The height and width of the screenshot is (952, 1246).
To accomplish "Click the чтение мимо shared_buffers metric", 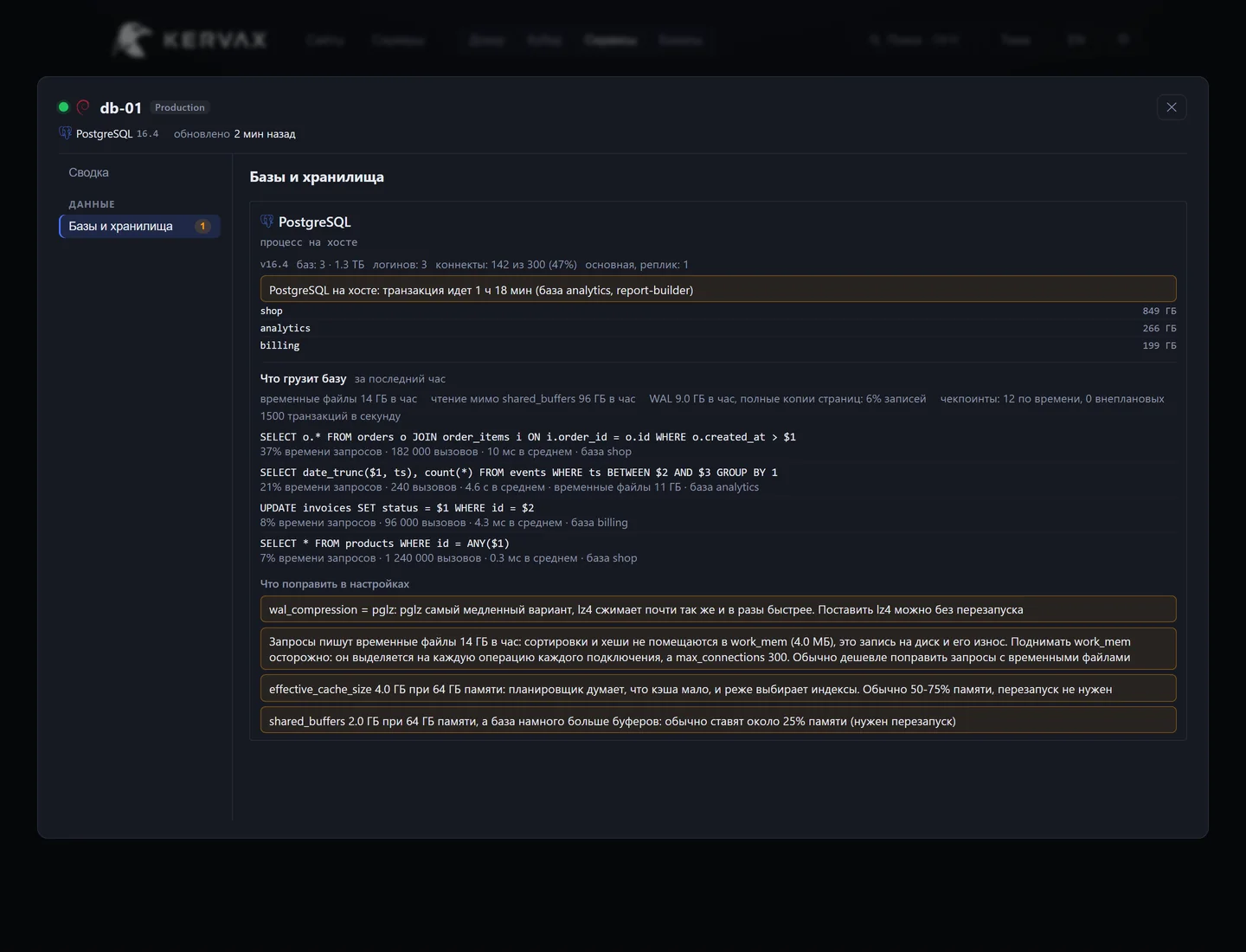I will click(533, 399).
